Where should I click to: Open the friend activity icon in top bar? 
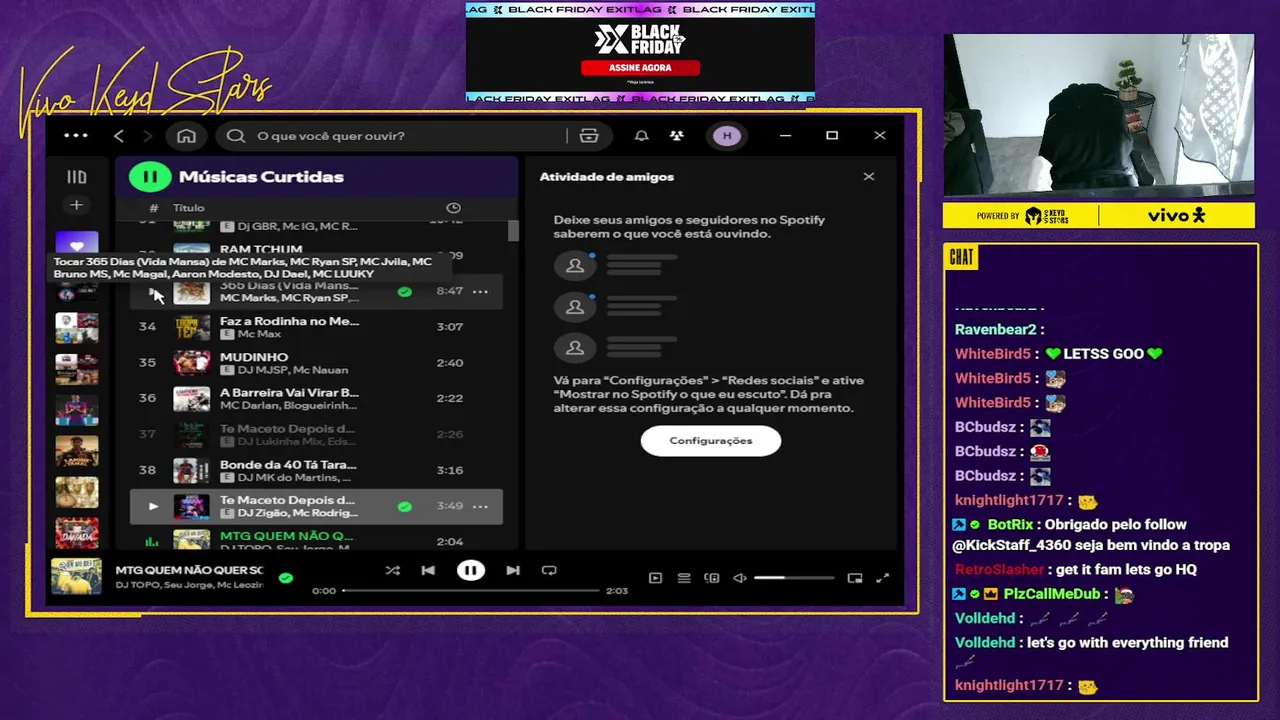click(x=677, y=136)
